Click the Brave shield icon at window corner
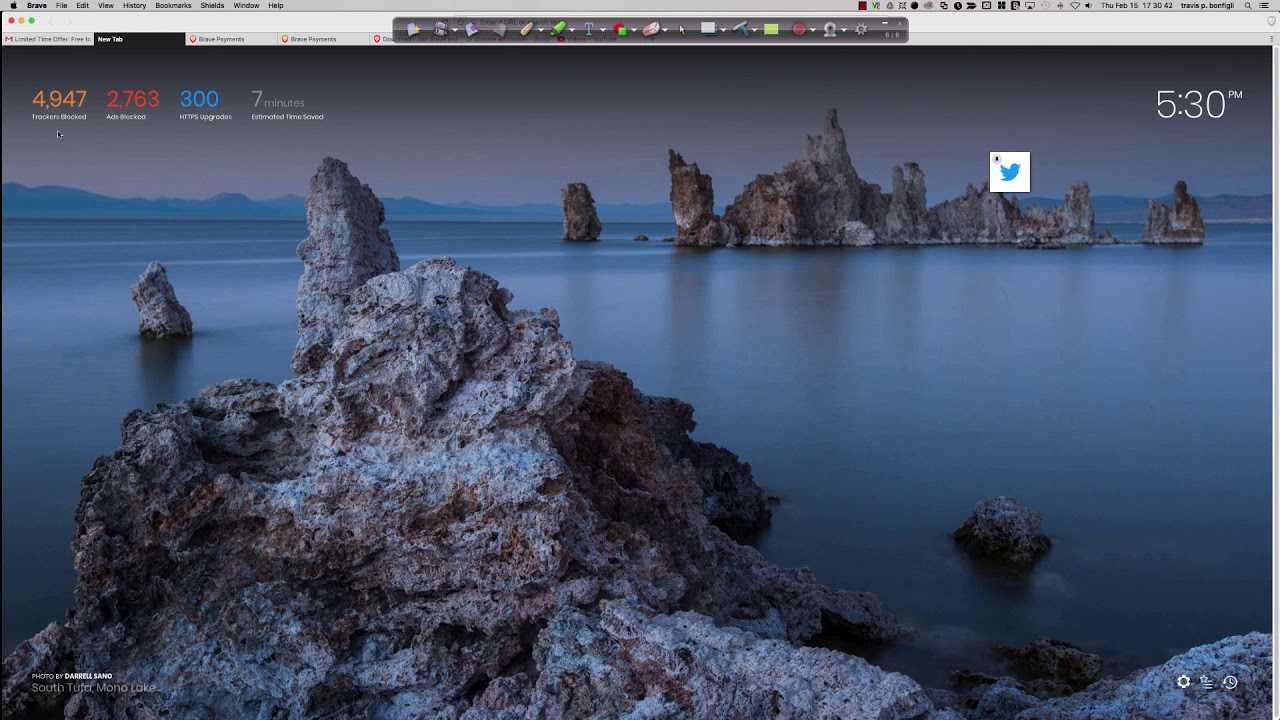Image resolution: width=1280 pixels, height=720 pixels. (x=1271, y=21)
